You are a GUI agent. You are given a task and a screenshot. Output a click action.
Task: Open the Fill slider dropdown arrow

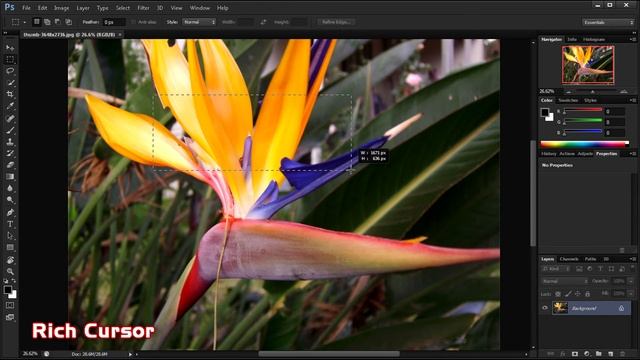click(x=631, y=293)
